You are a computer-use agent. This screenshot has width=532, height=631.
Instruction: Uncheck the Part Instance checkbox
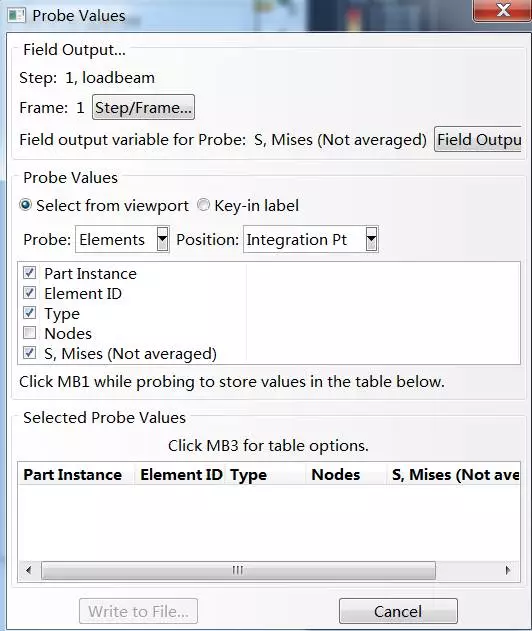tap(29, 273)
